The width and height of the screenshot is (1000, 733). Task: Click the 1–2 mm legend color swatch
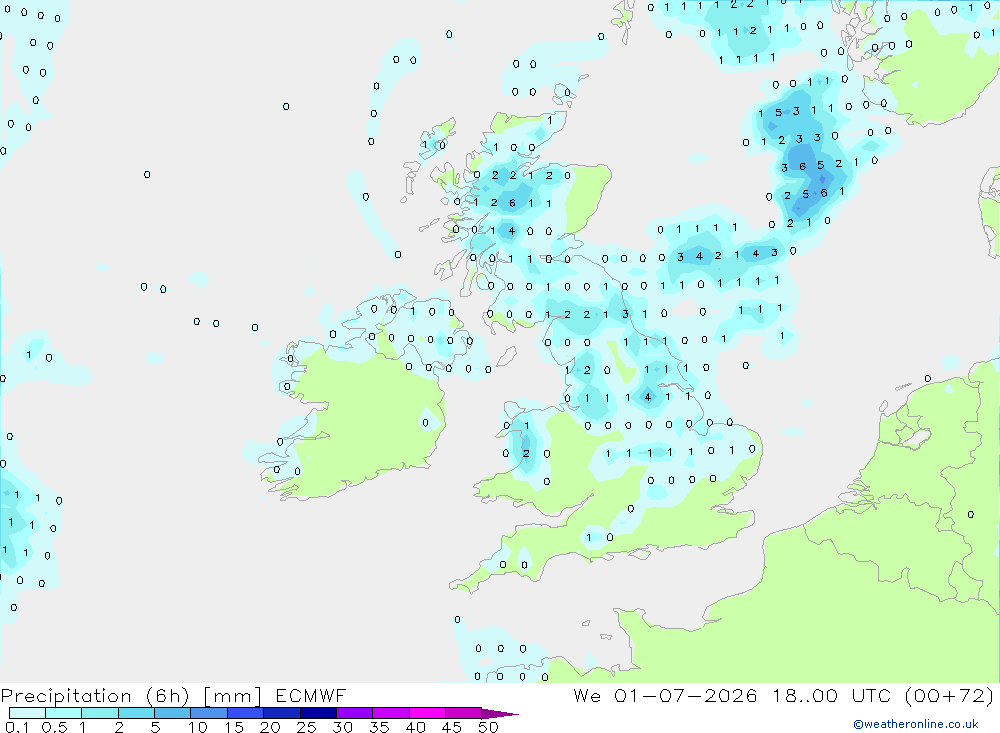(x=99, y=713)
